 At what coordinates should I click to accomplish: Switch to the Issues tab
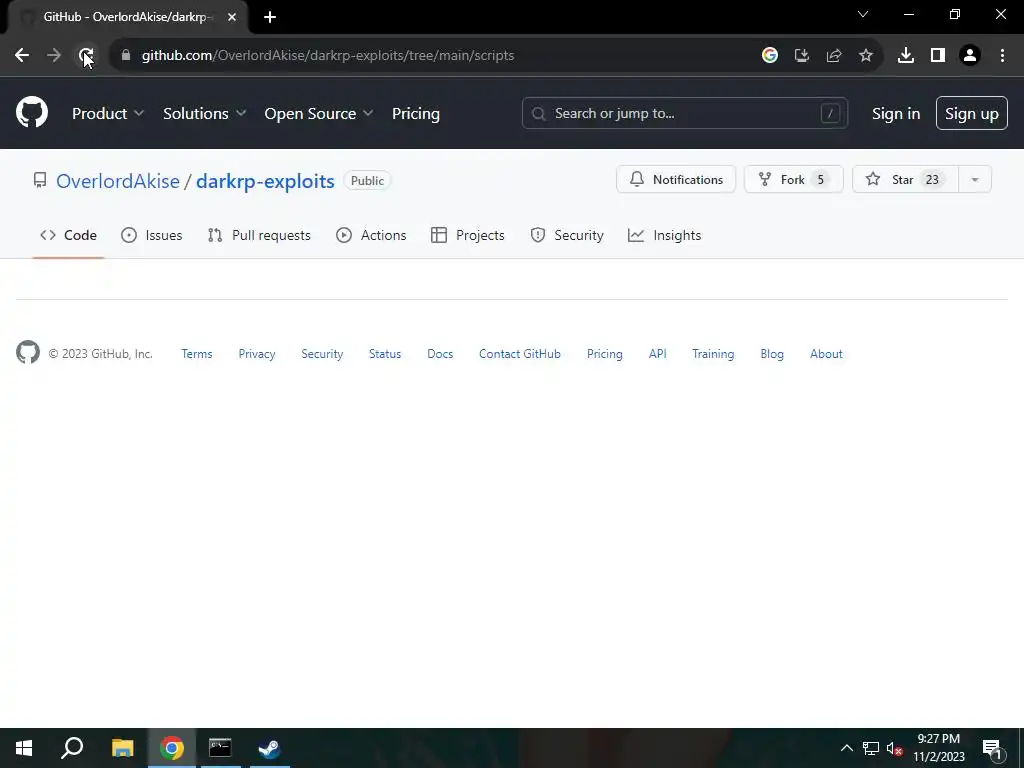click(152, 235)
